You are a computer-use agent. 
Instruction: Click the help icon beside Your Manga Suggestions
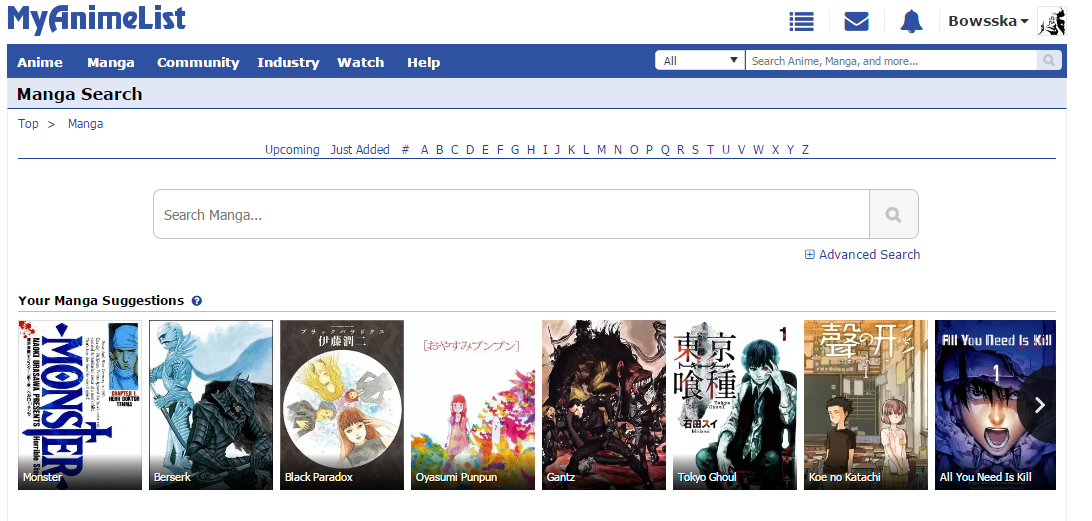[196, 301]
